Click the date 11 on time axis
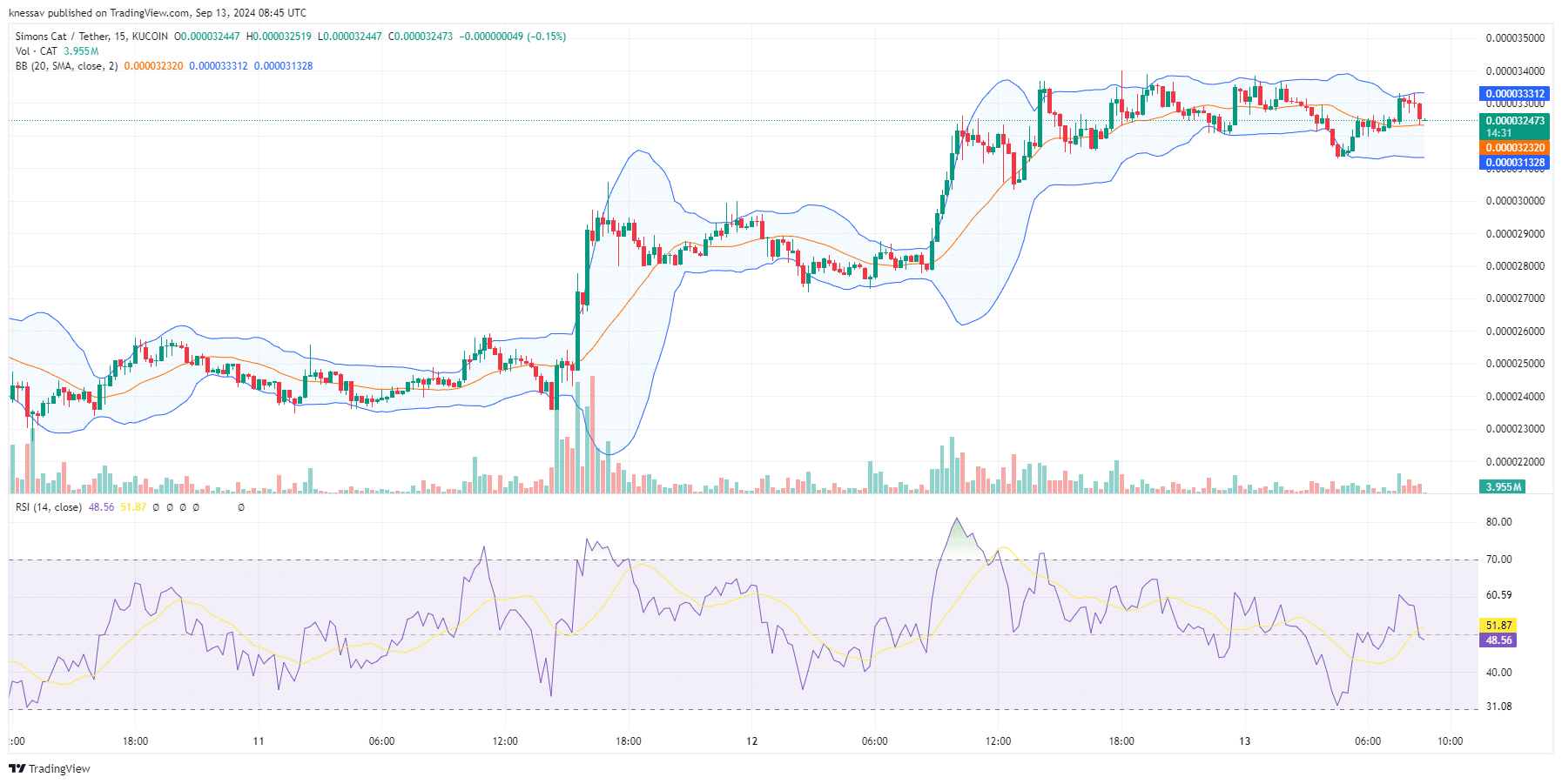The width and height of the screenshot is (1562, 784). click(x=258, y=741)
